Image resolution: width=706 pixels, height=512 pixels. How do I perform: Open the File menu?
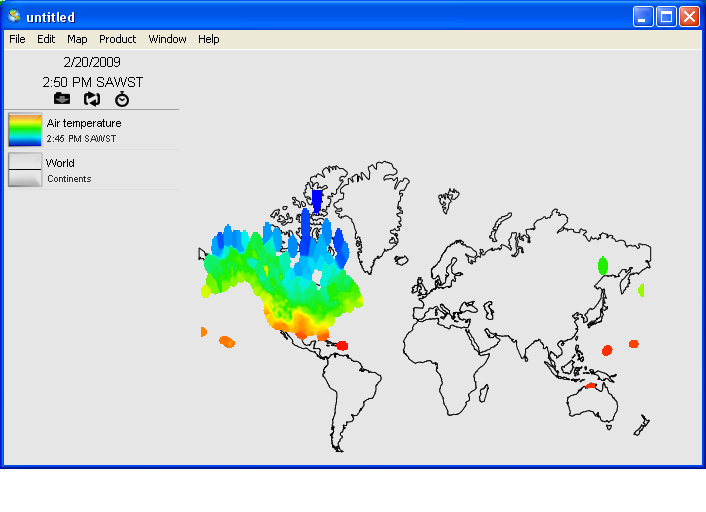click(x=17, y=40)
